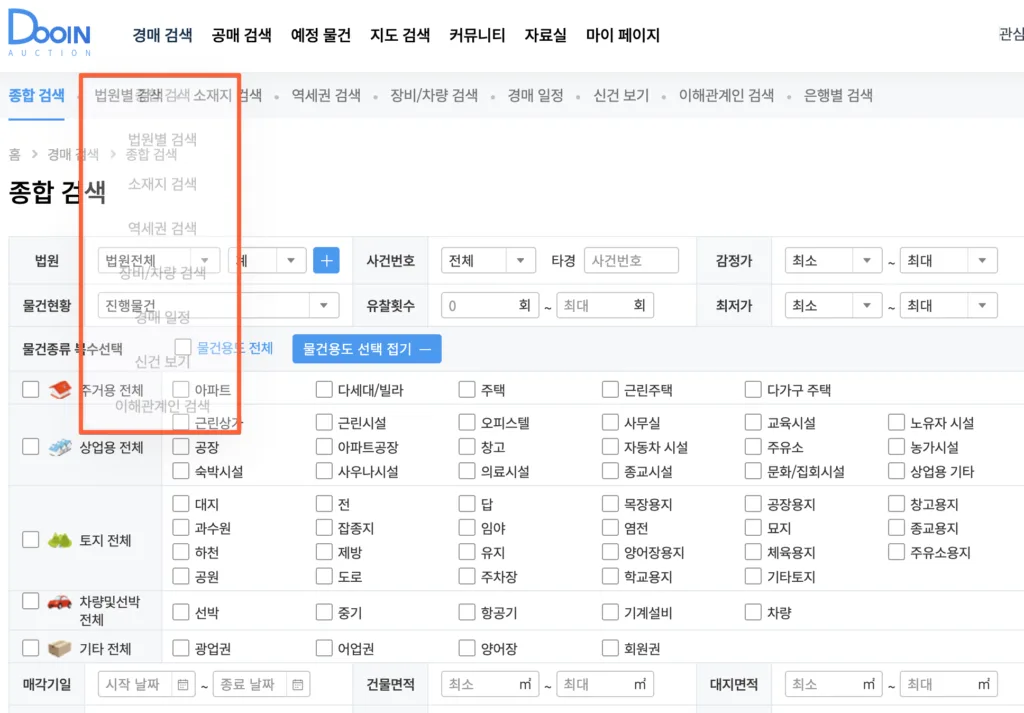Open the 지도 검색 top menu
The image size is (1024, 713).
click(x=400, y=35)
